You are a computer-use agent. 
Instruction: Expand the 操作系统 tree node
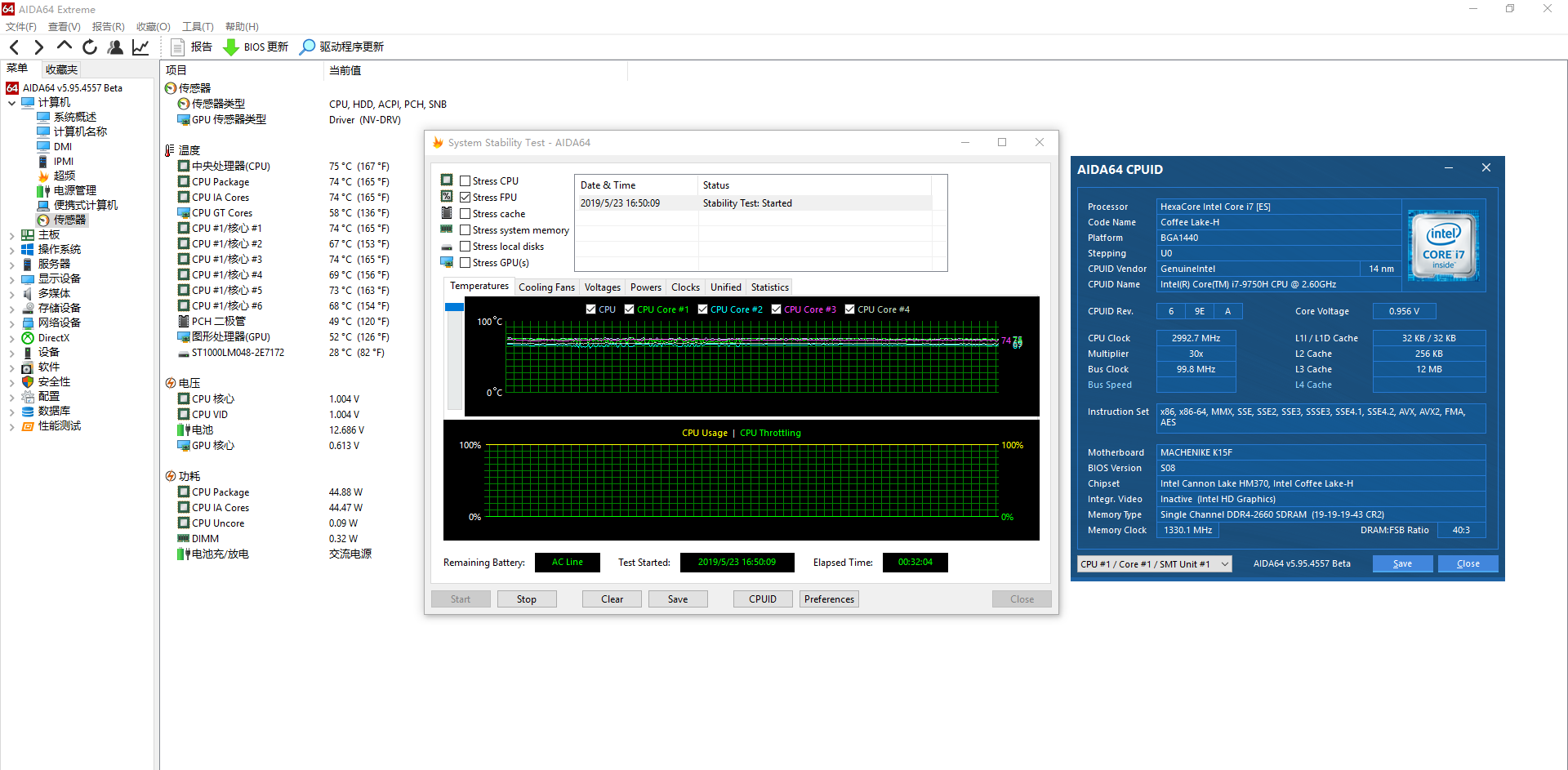12,250
